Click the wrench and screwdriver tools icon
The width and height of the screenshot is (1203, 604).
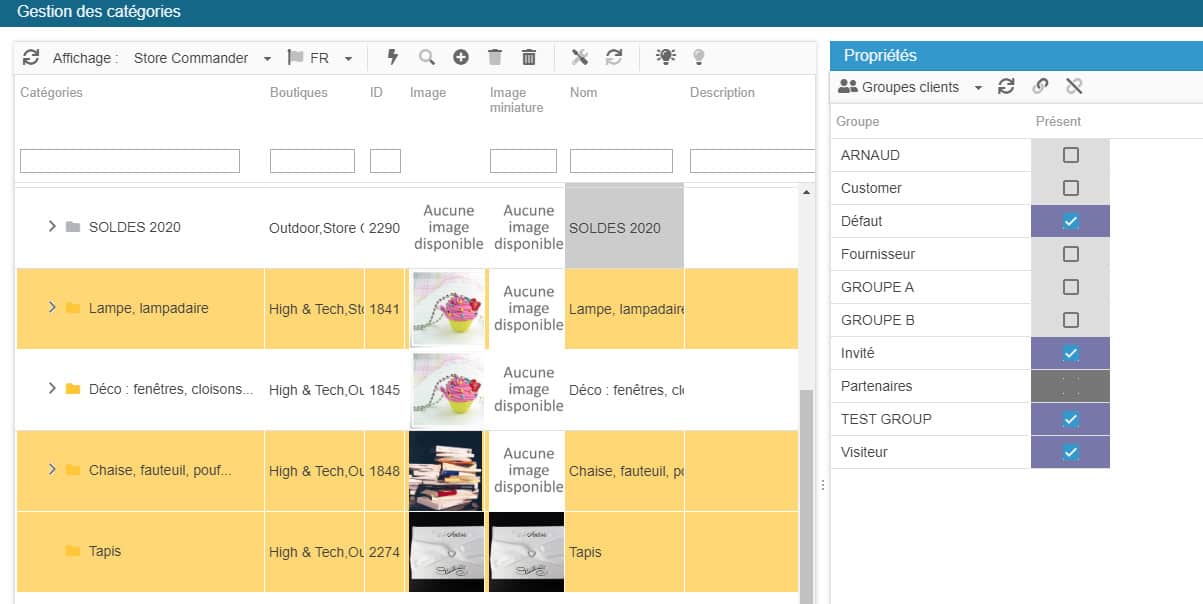click(x=580, y=58)
